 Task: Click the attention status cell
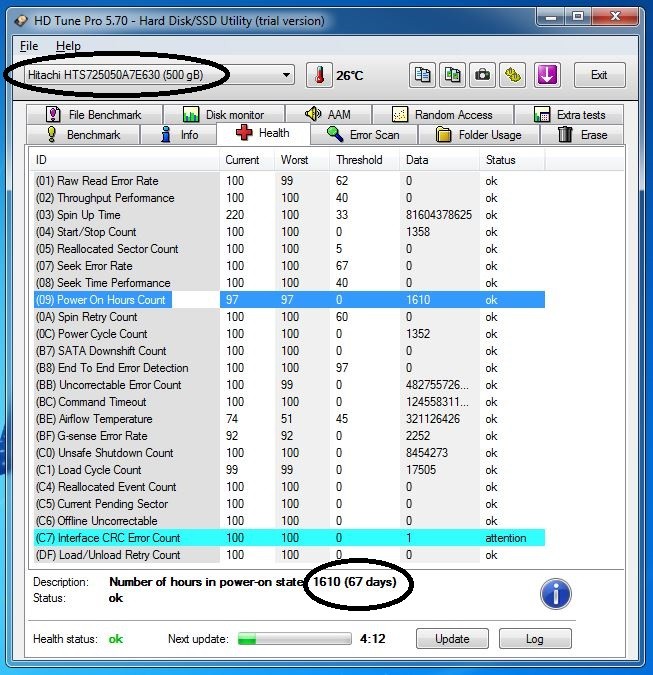(x=506, y=538)
